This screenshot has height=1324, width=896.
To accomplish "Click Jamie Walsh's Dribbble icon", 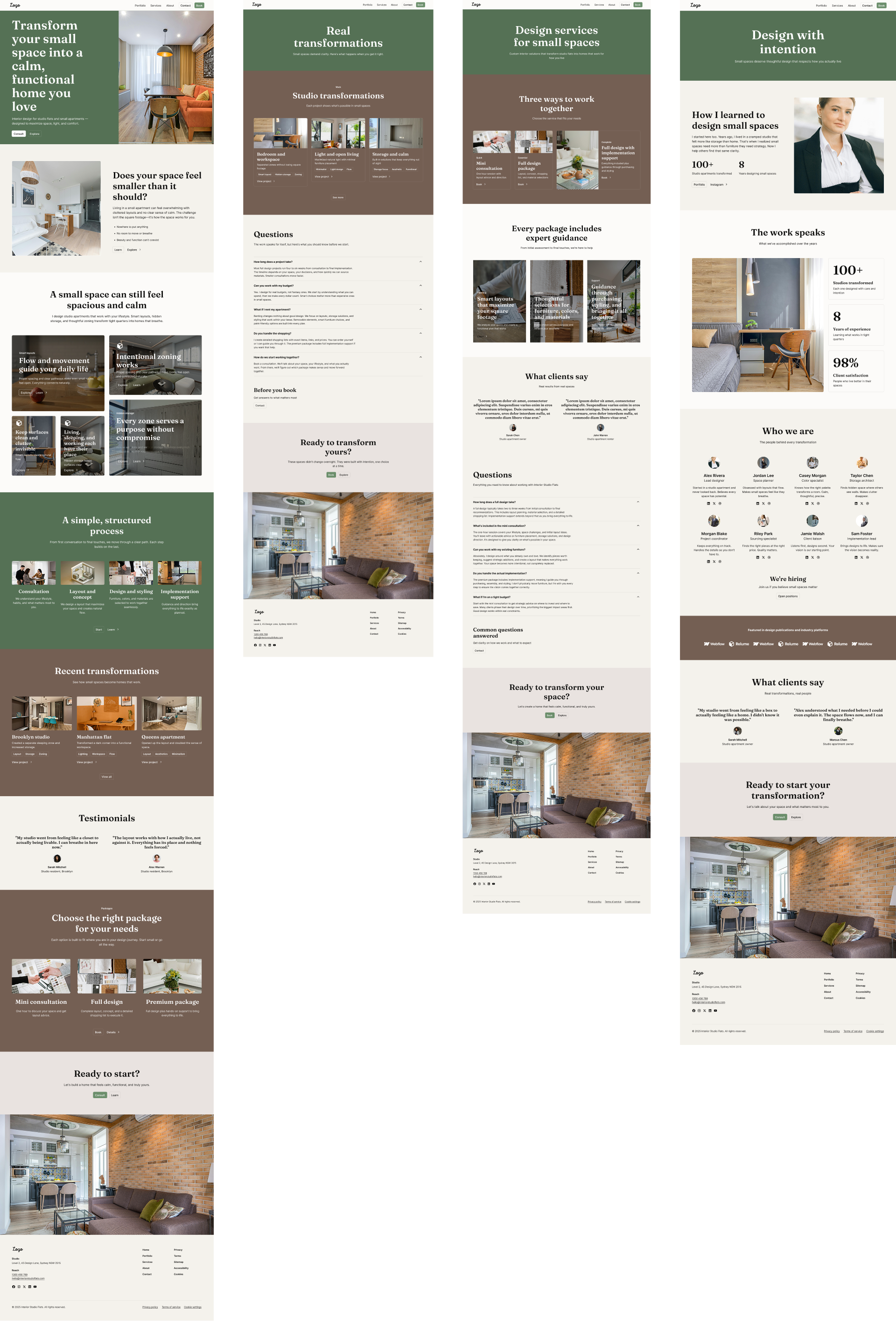I will pyautogui.click(x=818, y=558).
